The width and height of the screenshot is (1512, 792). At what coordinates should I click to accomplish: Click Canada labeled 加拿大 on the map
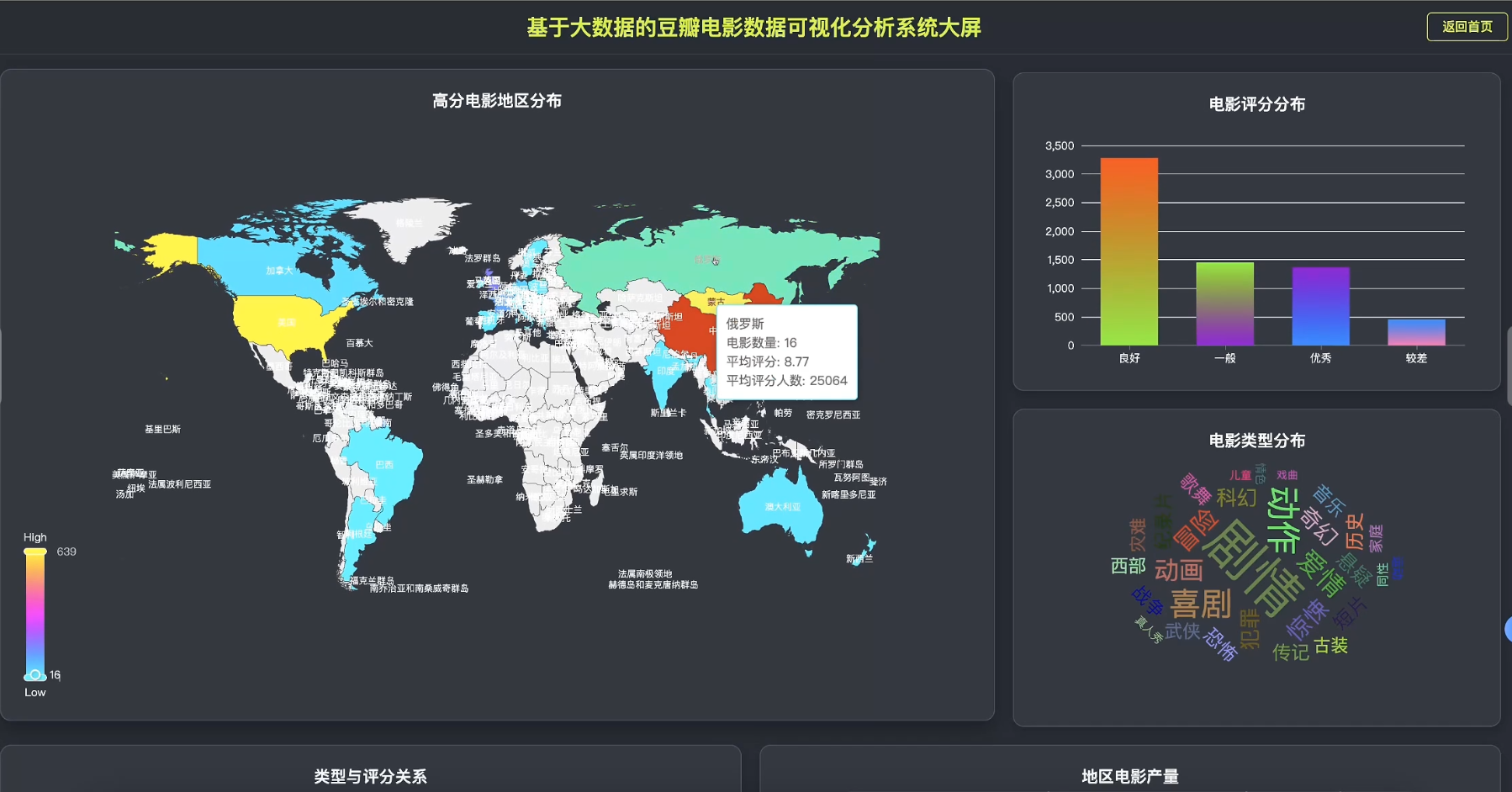279,271
